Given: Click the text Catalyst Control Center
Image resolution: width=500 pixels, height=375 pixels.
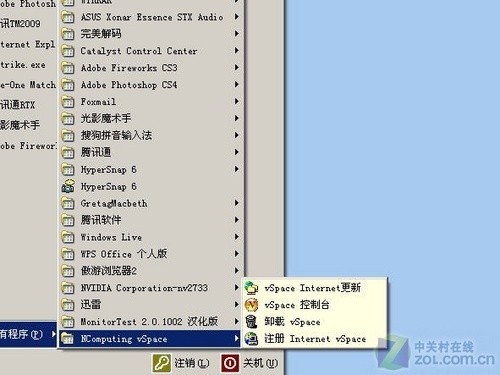Looking at the screenshot, I should tap(139, 51).
